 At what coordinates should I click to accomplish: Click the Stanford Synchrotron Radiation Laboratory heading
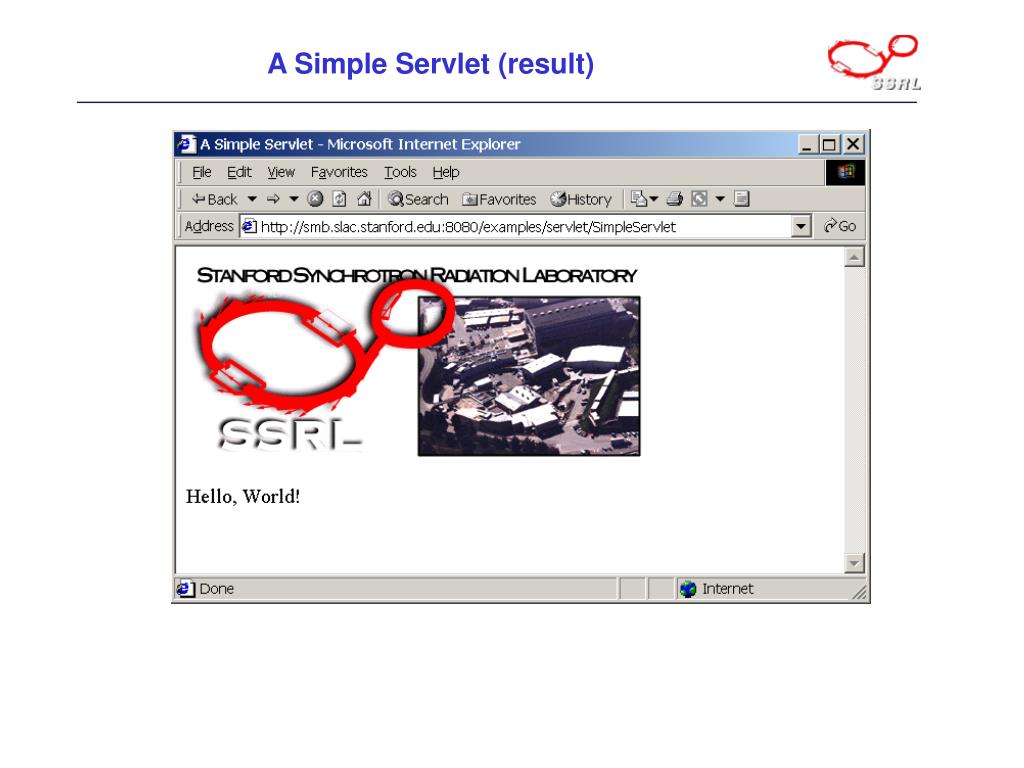(417, 276)
